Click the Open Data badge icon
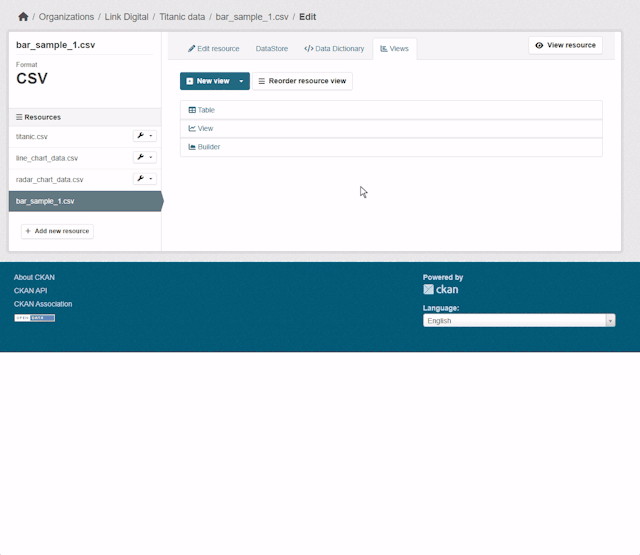The width and height of the screenshot is (640, 555). 34,318
